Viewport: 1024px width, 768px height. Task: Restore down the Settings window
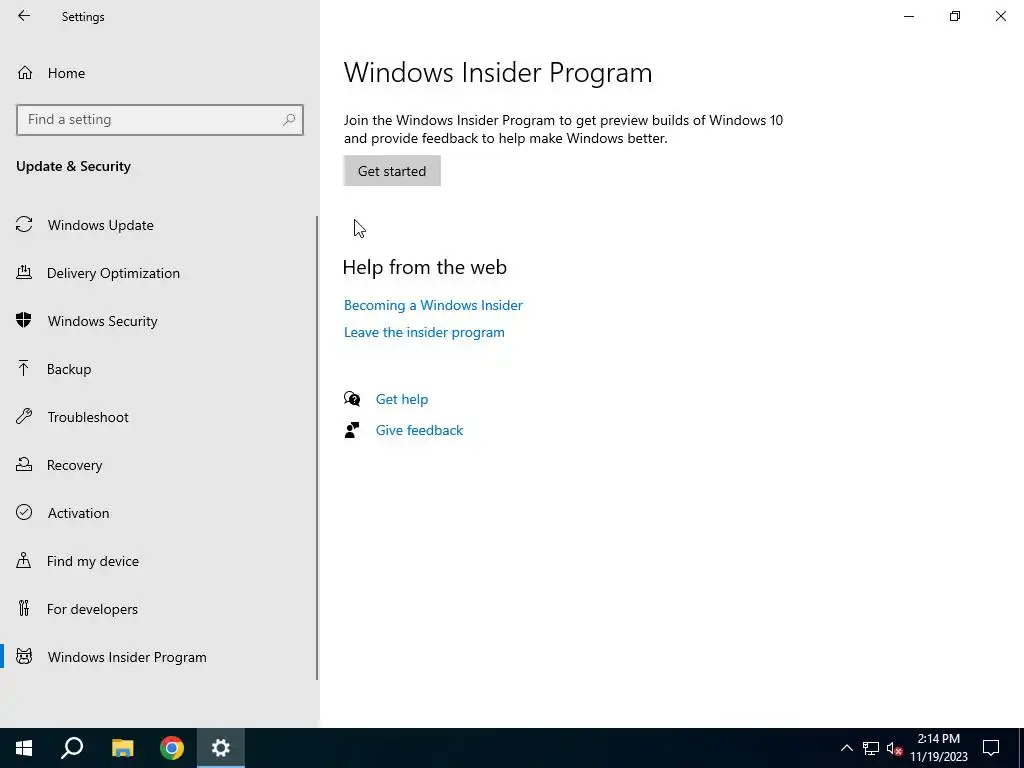955,16
